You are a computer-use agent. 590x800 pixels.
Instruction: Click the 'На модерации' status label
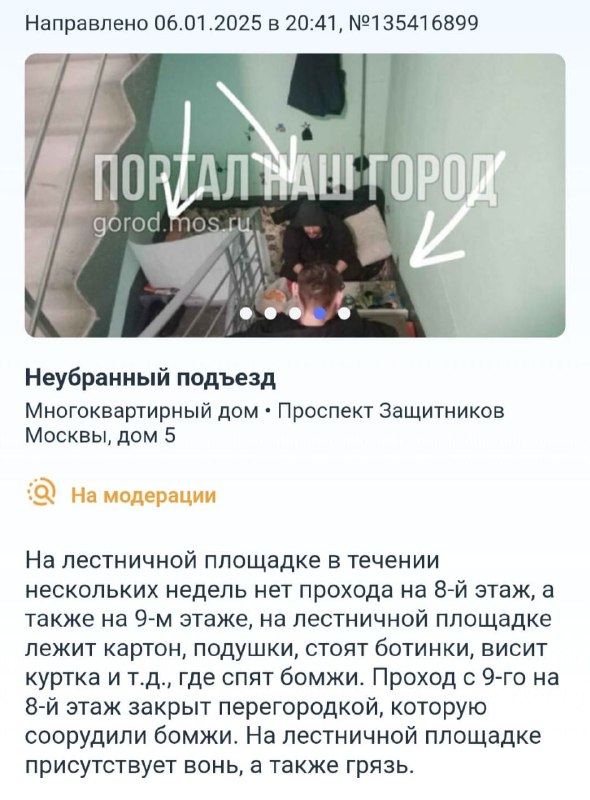[x=143, y=495]
